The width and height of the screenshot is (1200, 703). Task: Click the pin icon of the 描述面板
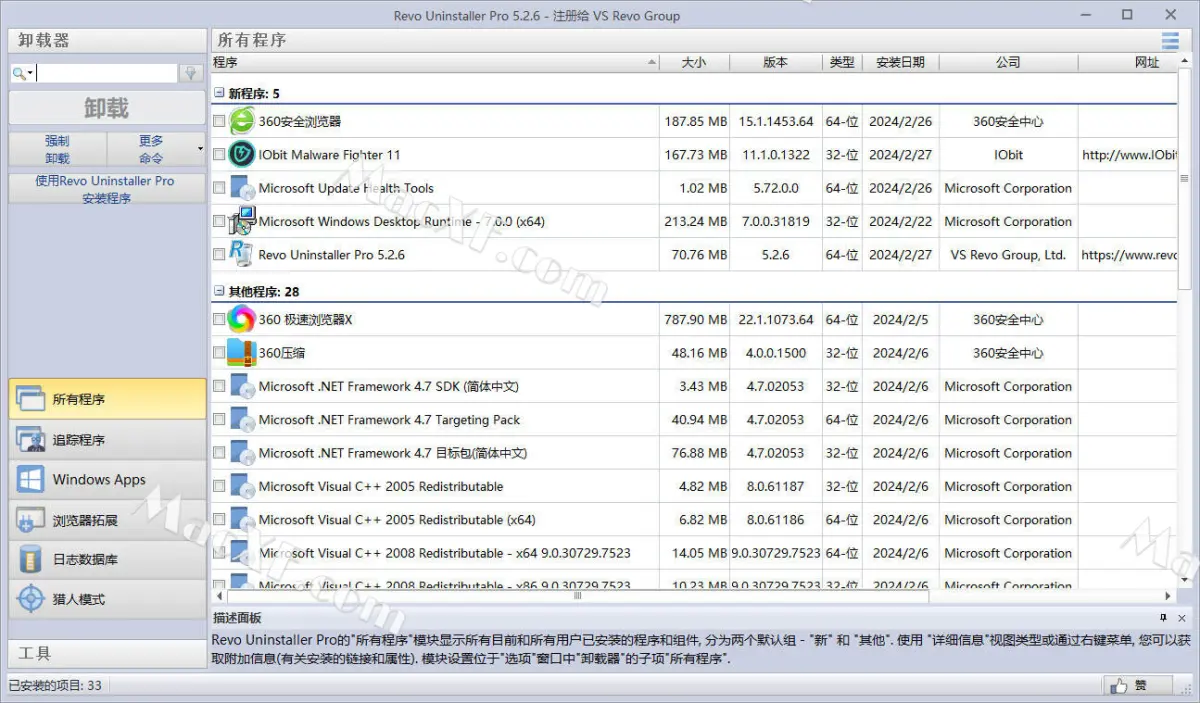[1163, 618]
